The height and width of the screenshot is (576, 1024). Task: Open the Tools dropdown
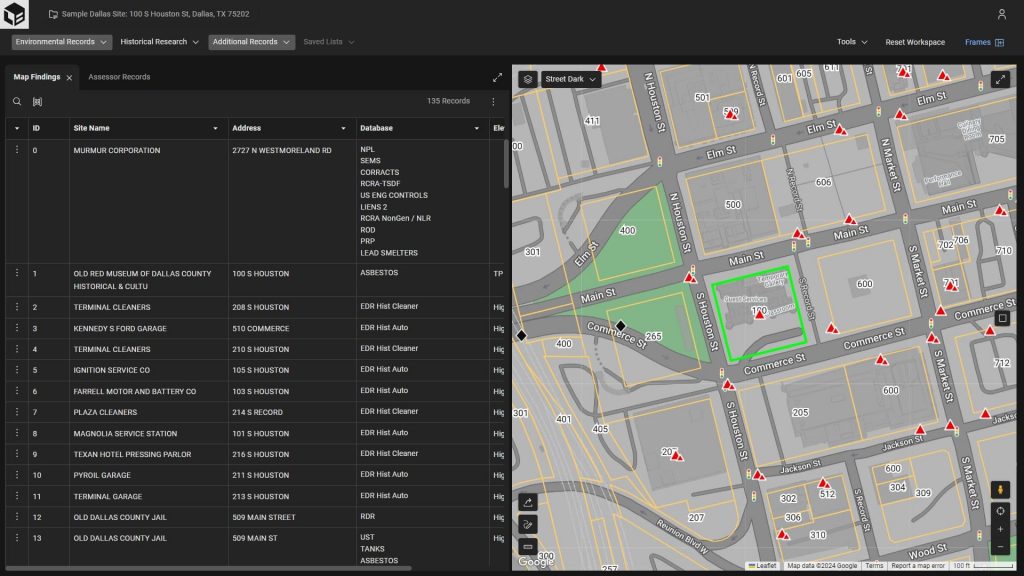click(852, 42)
